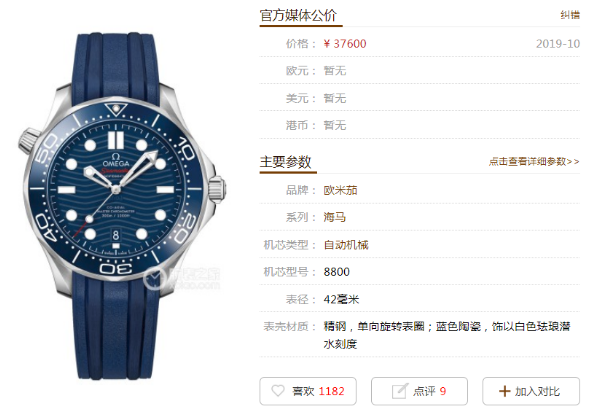Click the 官方媒体公价 heading

click(298, 16)
